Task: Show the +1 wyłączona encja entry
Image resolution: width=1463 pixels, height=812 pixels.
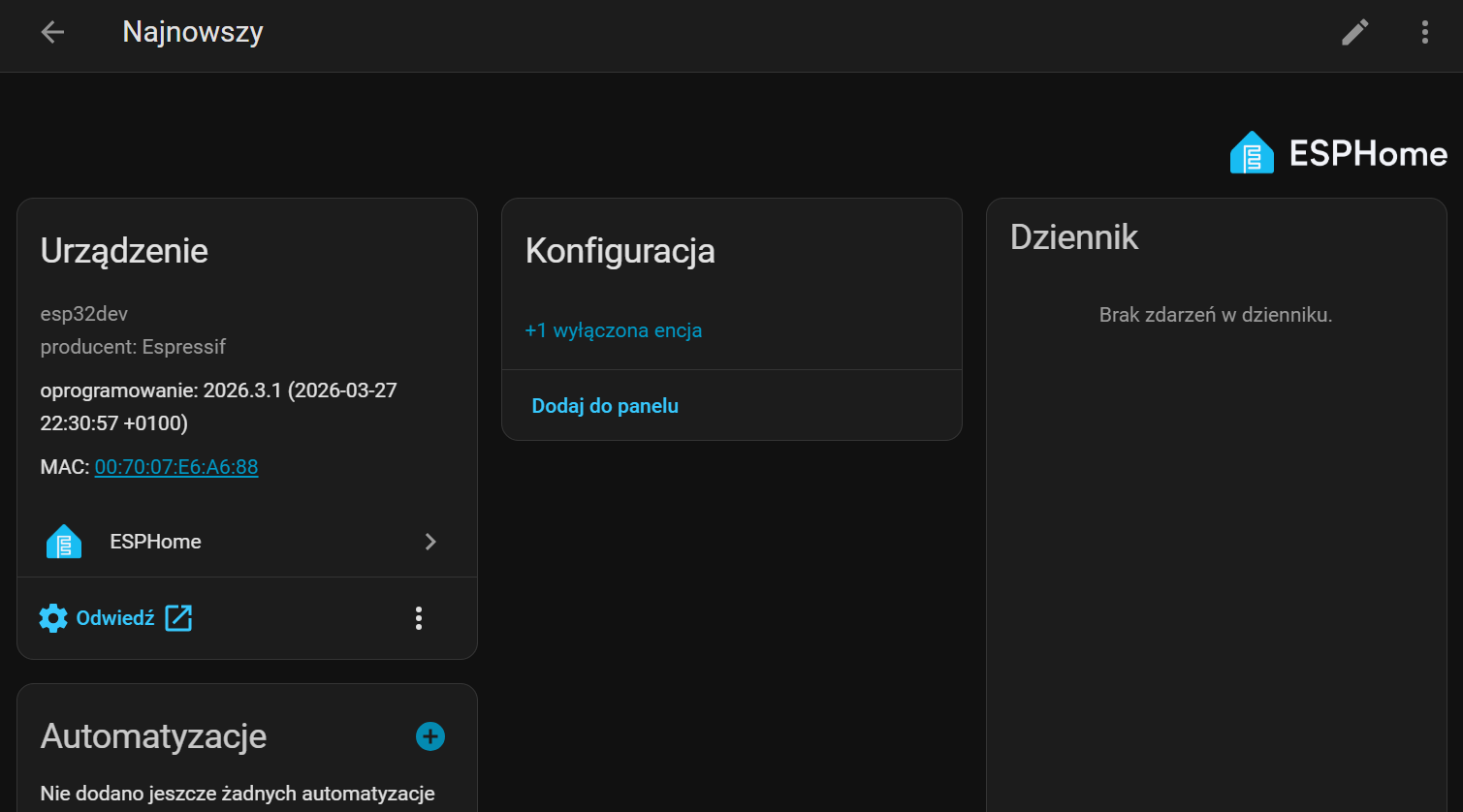Action: [x=613, y=330]
